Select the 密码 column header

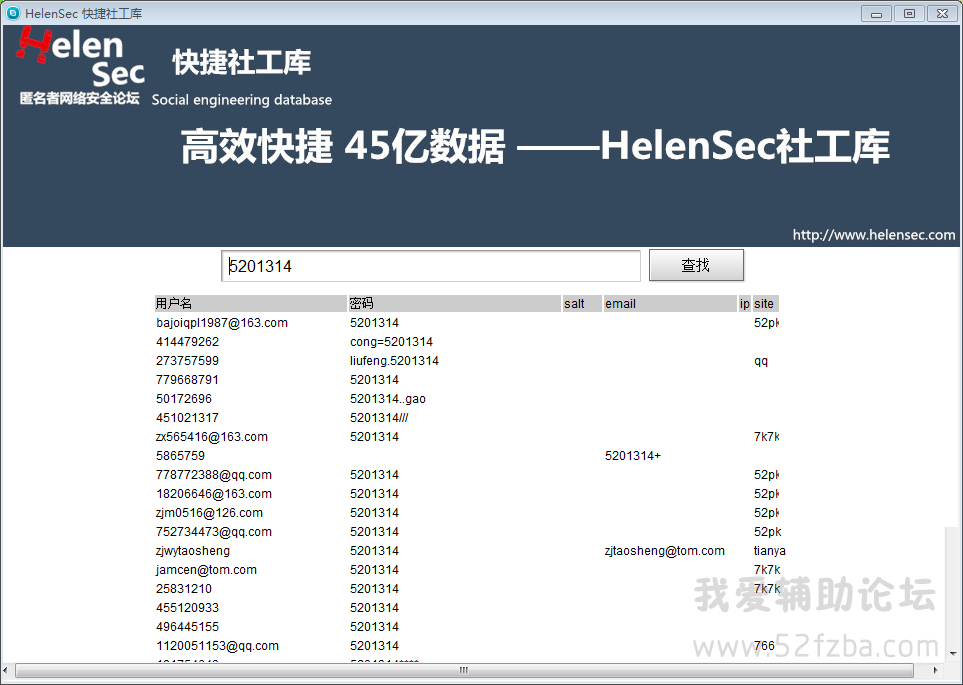454,303
